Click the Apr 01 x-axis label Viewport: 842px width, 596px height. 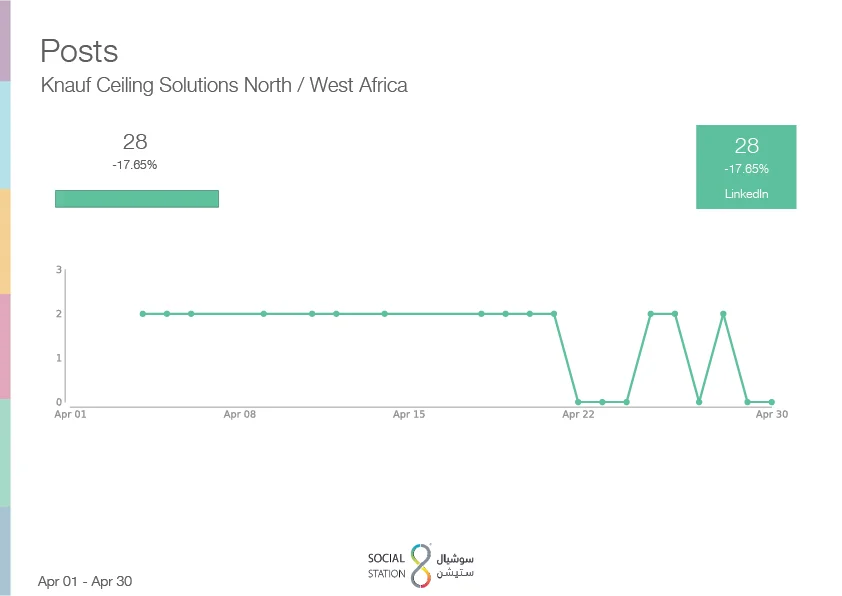tap(70, 414)
